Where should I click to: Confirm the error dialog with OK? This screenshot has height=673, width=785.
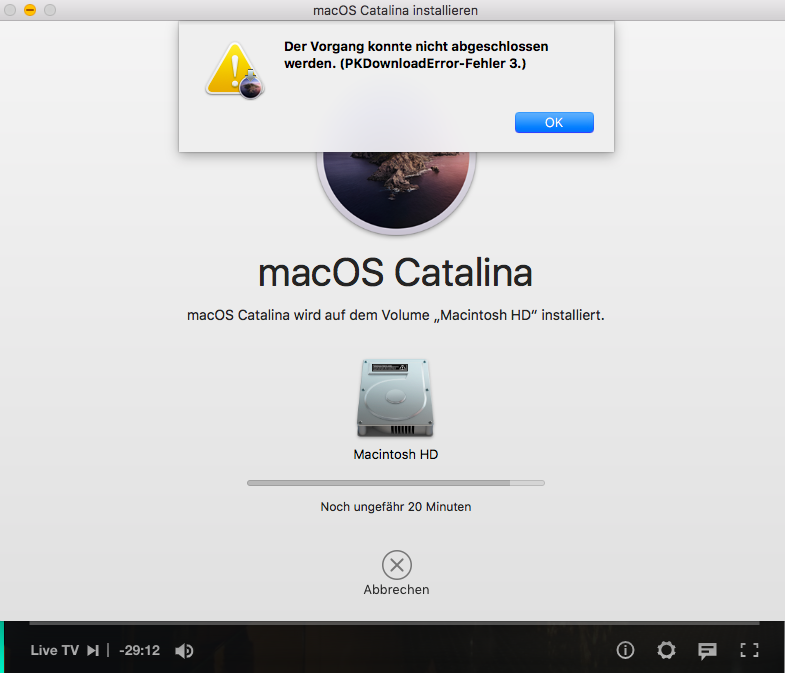point(554,123)
